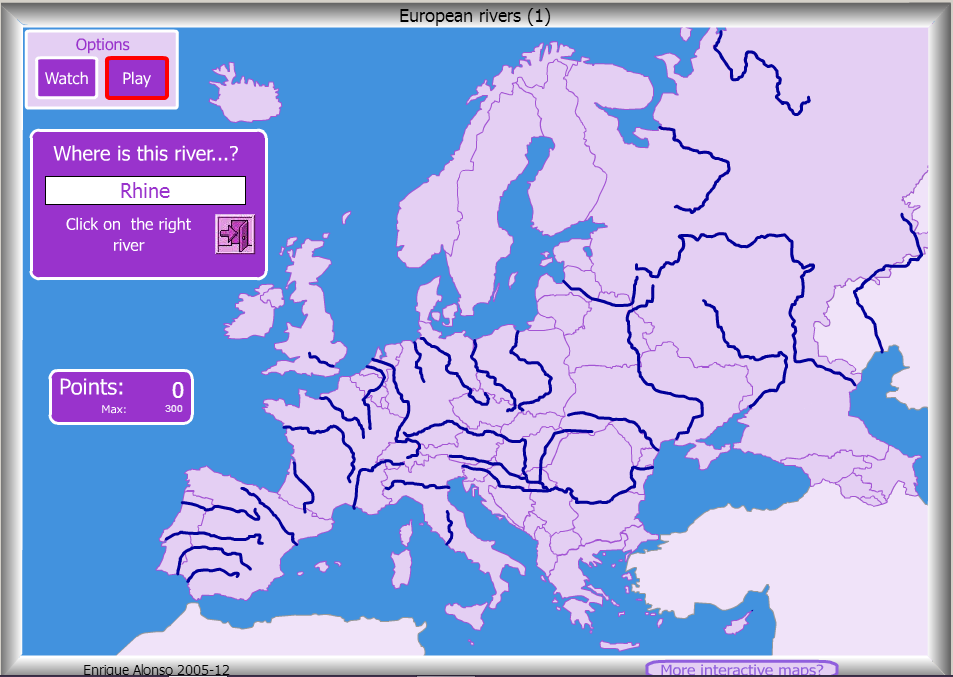Open the More interactive maps link

click(x=741, y=670)
